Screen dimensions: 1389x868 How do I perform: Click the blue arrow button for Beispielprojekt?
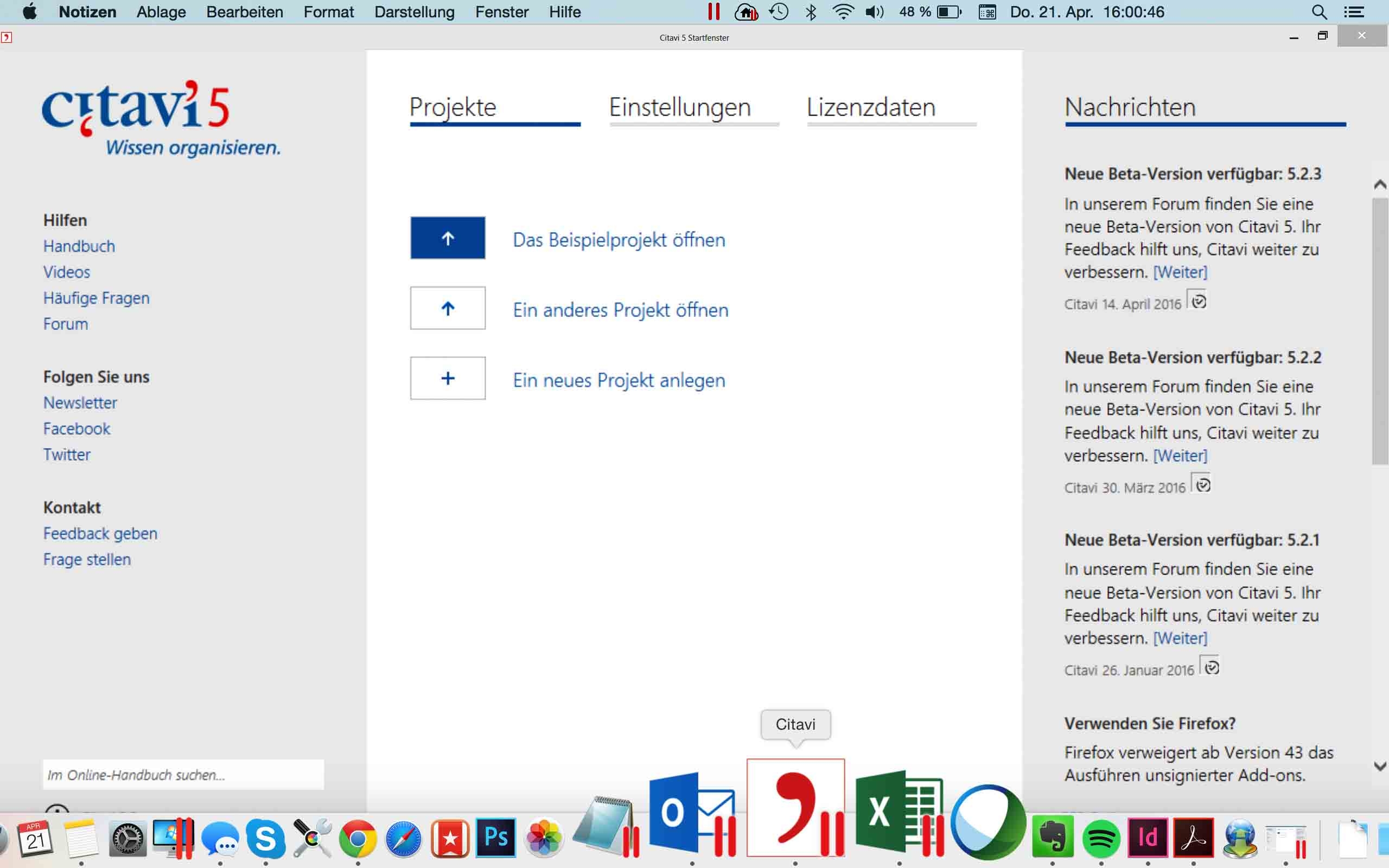click(x=447, y=238)
